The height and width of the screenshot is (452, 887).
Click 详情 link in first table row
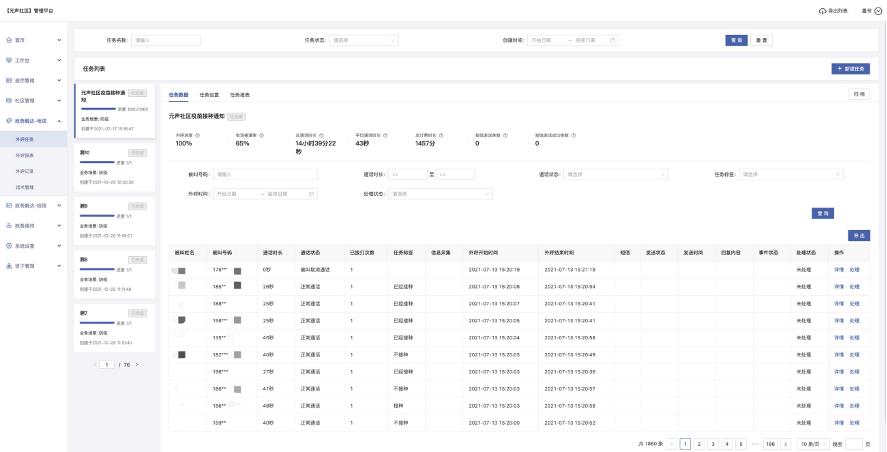[839, 270]
